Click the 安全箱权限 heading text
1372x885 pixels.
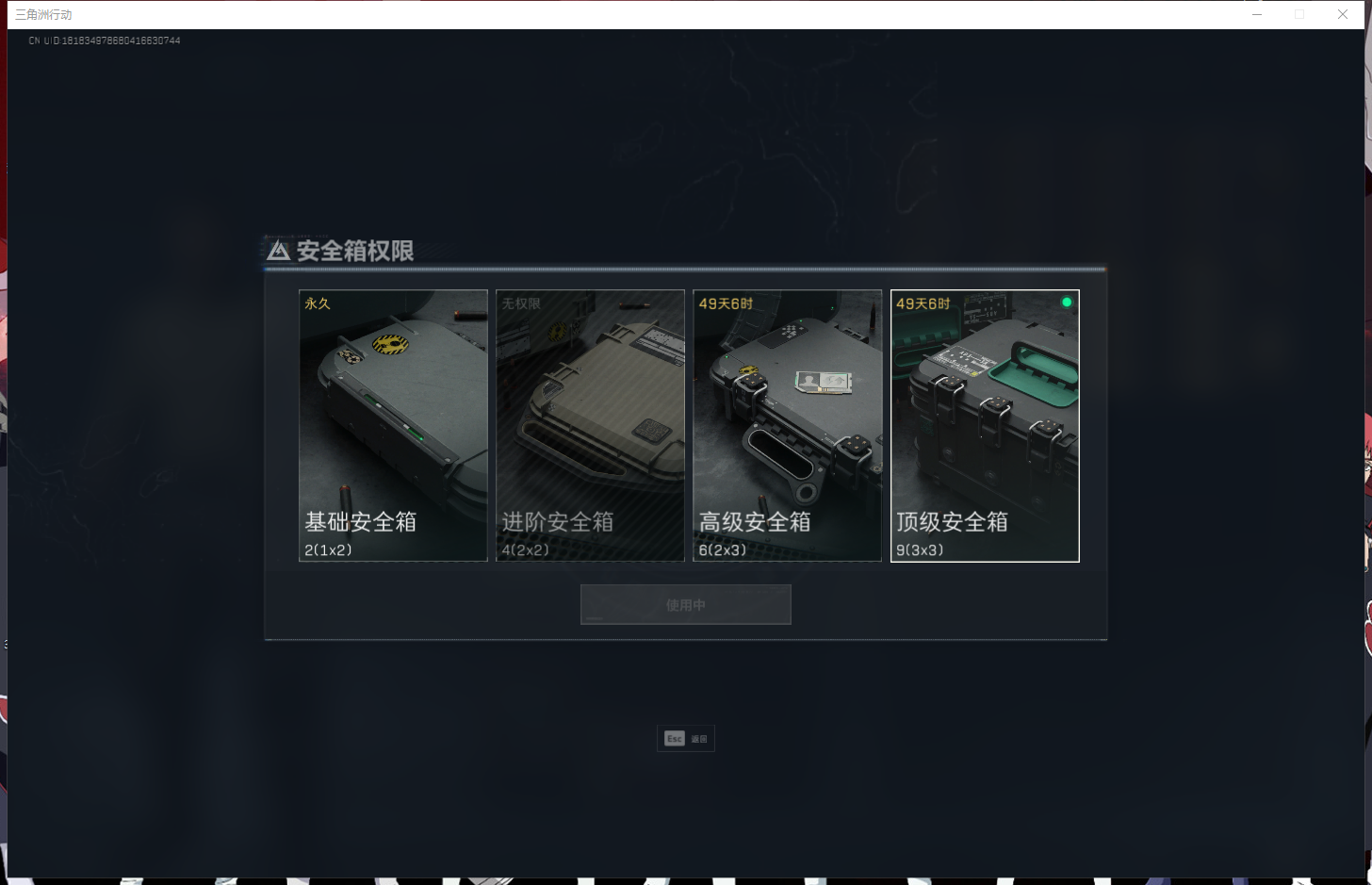355,251
